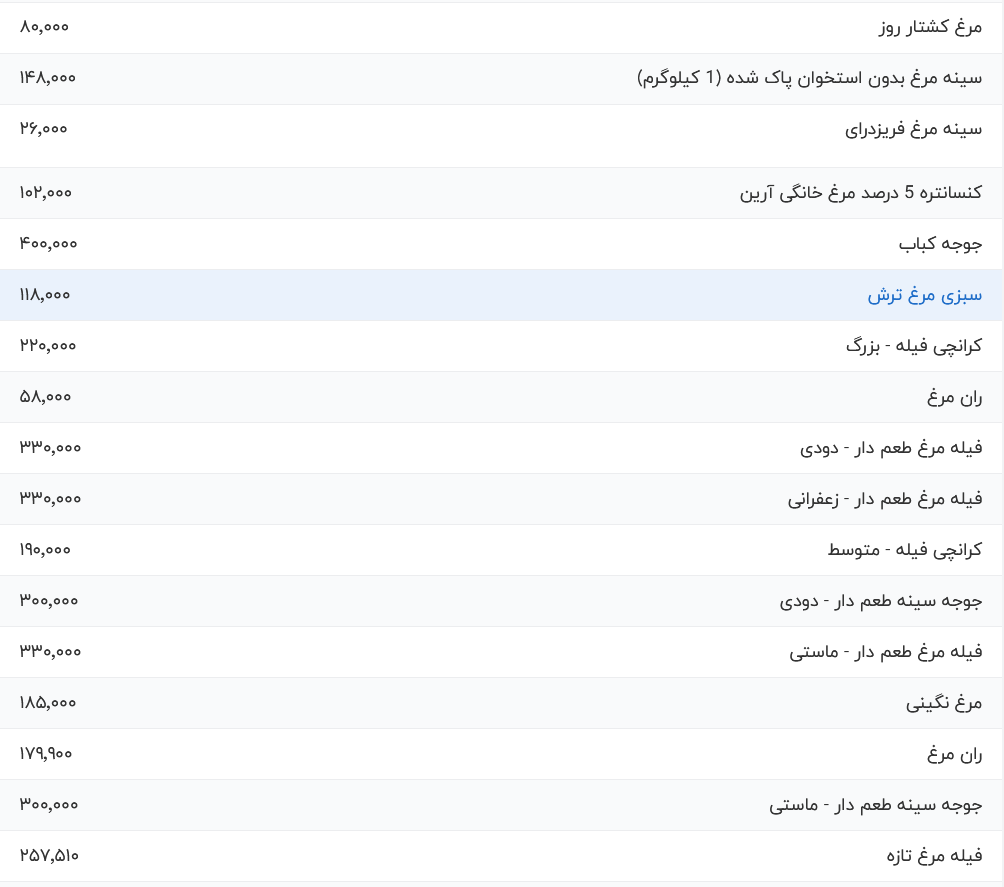Open the ران مرغ link priced ۵۸,۰۰۰
The width and height of the screenshot is (1004, 887).
pyautogui.click(x=954, y=397)
